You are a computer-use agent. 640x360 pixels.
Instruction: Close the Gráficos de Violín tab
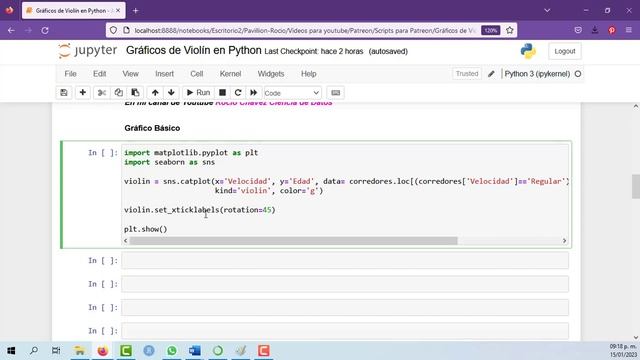coord(118,11)
